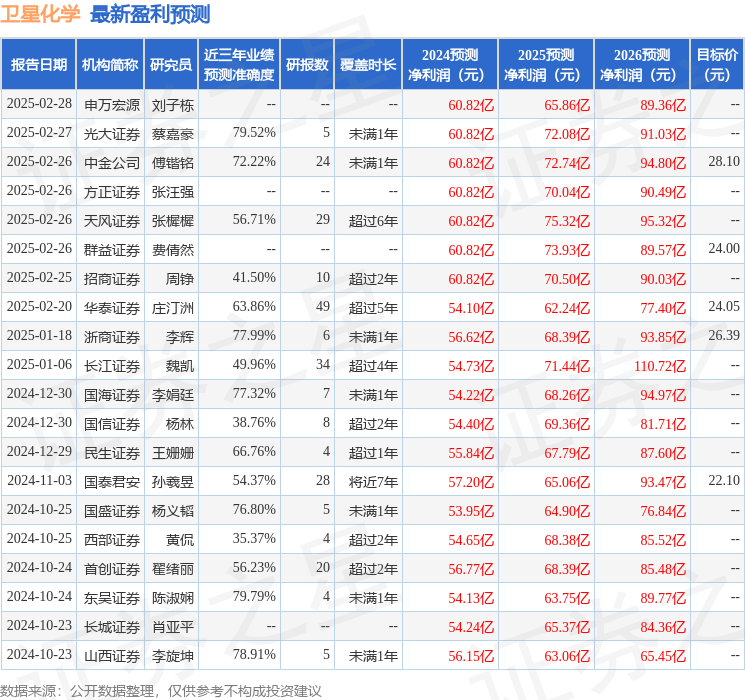Screen dimensions: 745x700
Task: Select the 长城证券 institution cell
Action: (112, 627)
